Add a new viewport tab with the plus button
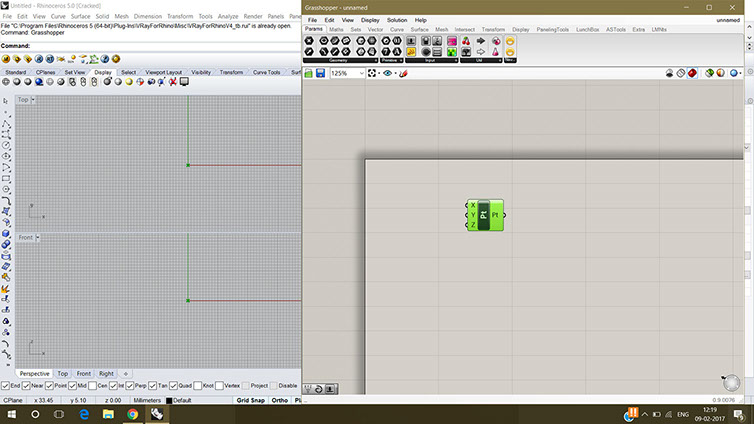This screenshot has width=754, height=424. pyautogui.click(x=126, y=374)
